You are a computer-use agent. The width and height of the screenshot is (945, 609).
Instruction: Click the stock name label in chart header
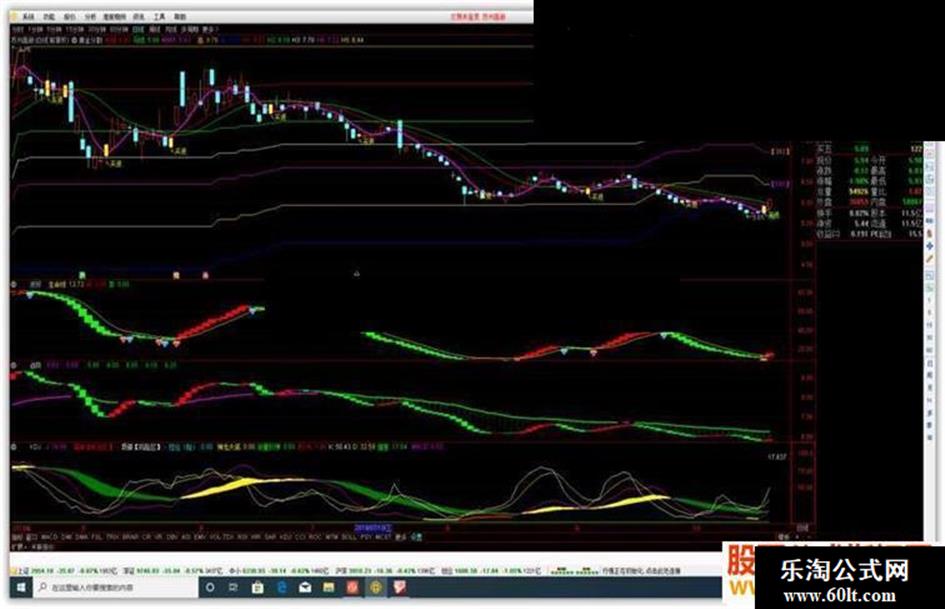(x=22, y=40)
